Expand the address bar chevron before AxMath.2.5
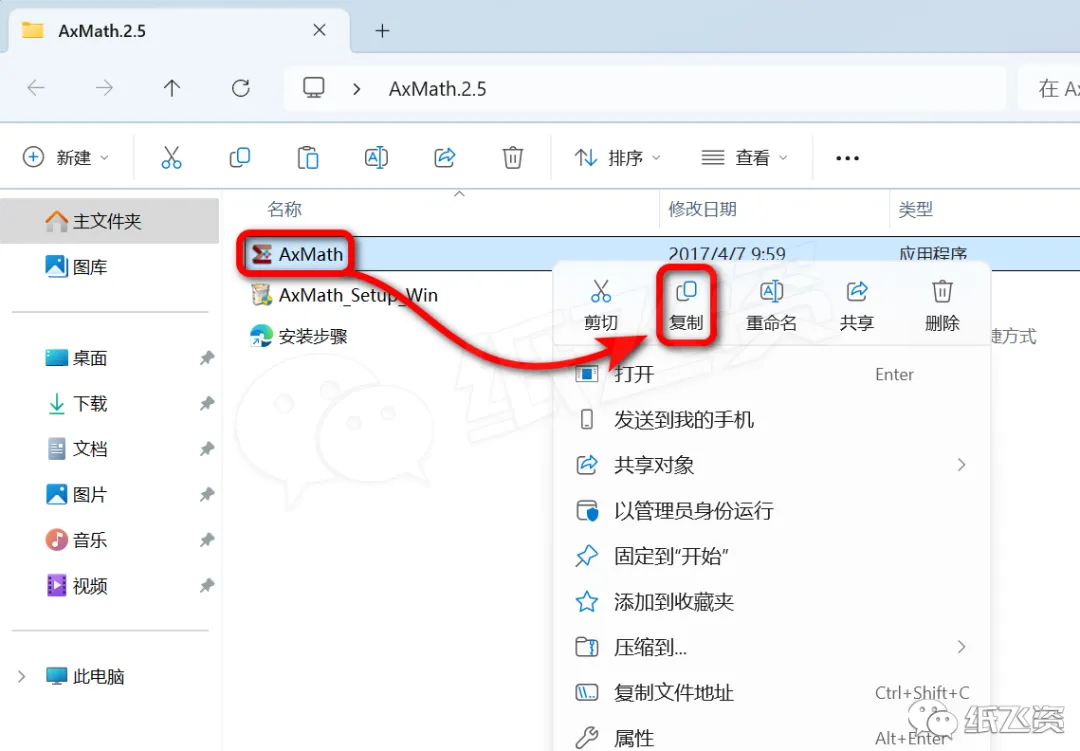 point(356,89)
